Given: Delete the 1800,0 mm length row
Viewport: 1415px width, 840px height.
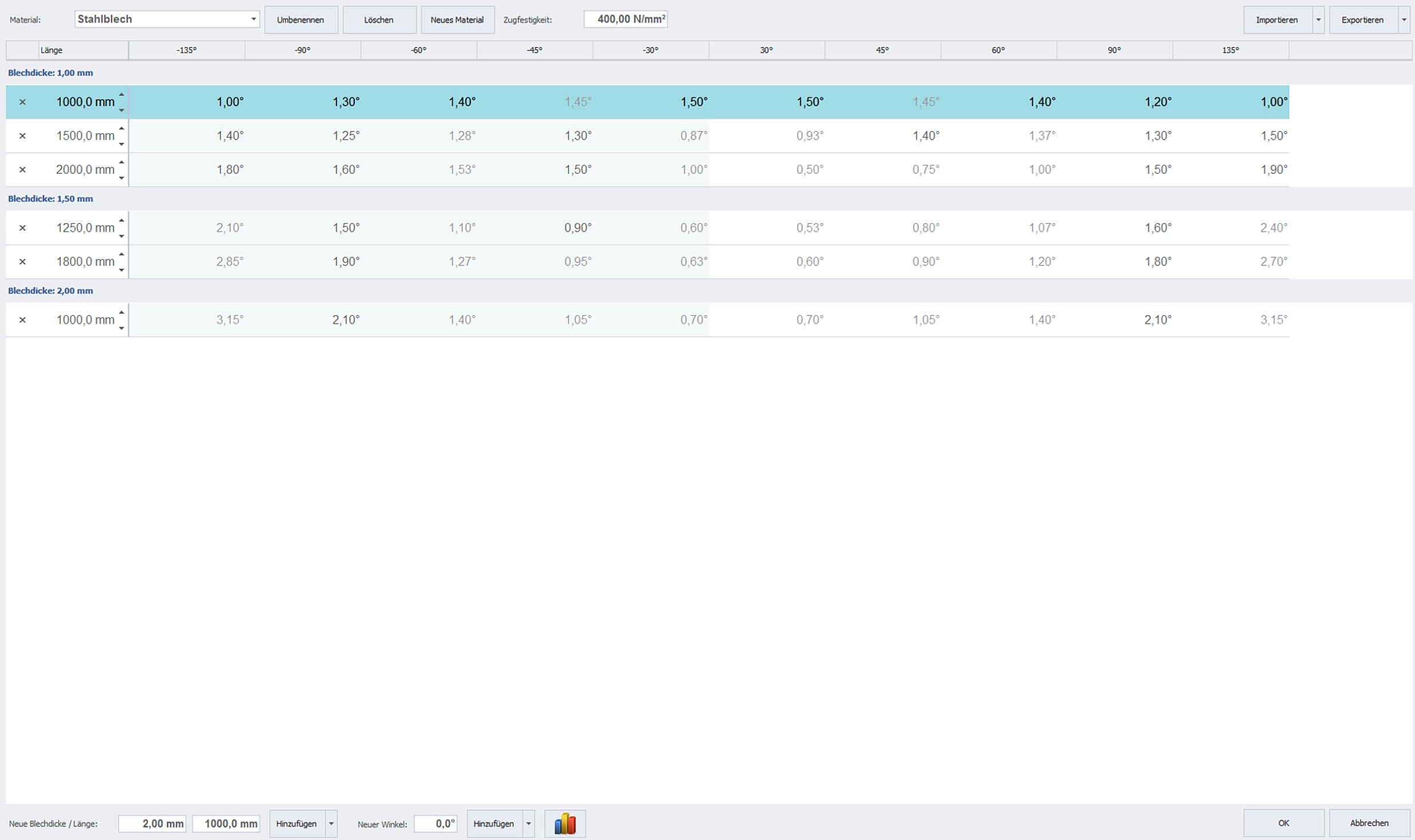Looking at the screenshot, I should point(22,262).
